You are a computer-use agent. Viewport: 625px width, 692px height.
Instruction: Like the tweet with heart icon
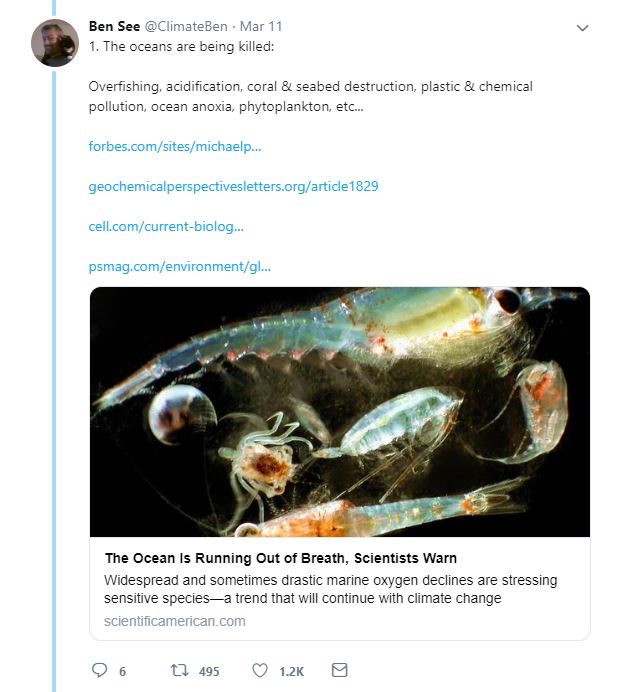click(261, 671)
